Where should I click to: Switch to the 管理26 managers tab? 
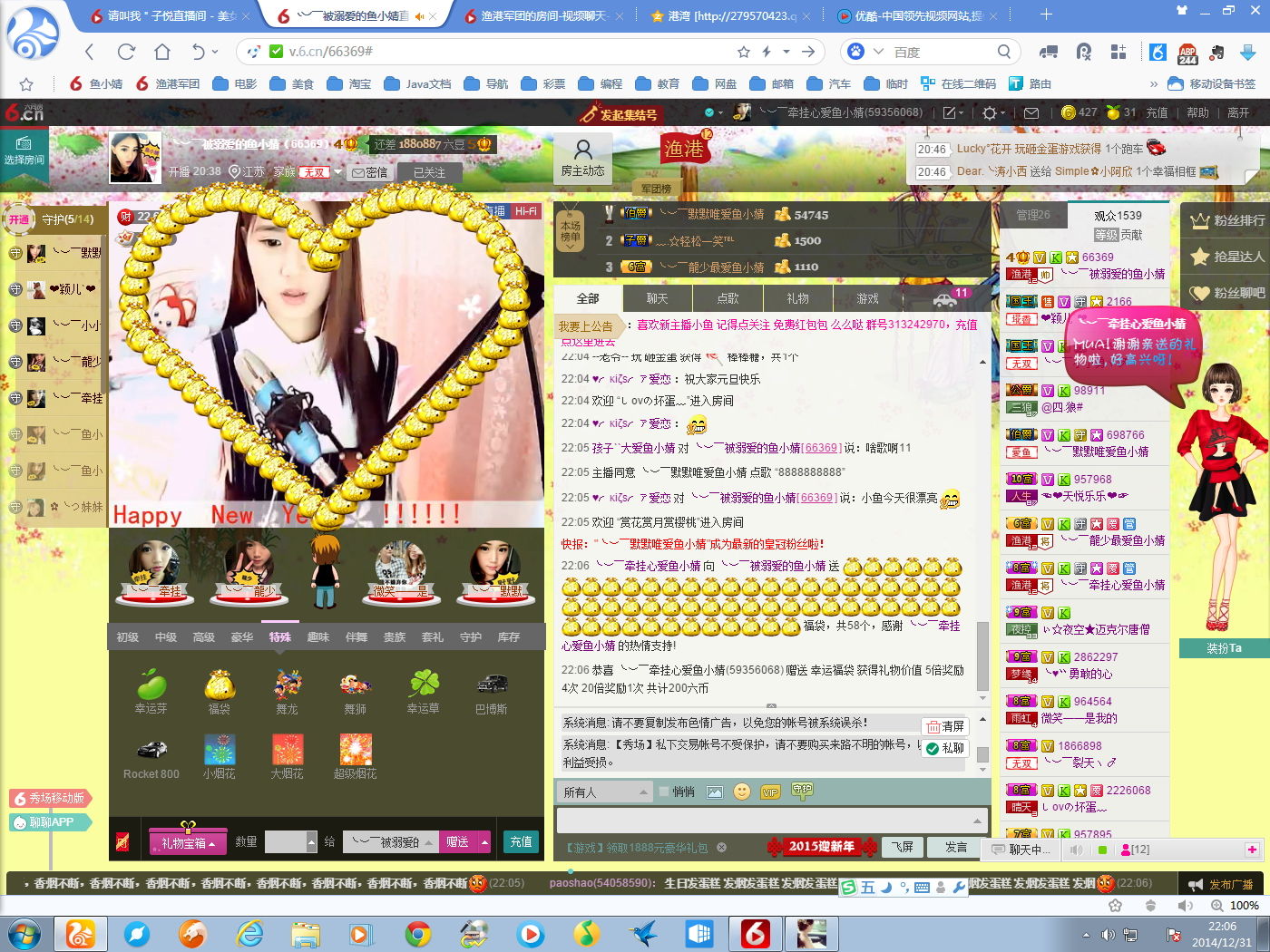tap(1033, 215)
